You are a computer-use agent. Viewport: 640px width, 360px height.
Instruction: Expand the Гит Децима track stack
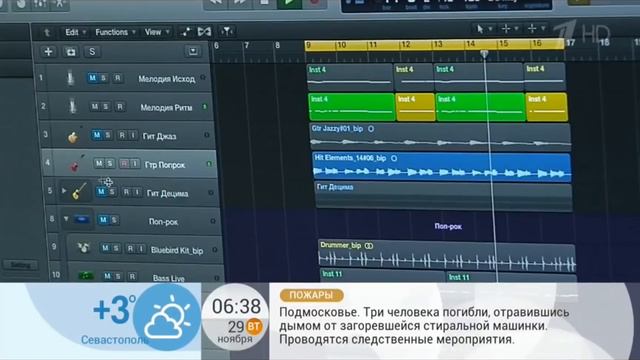click(x=64, y=191)
